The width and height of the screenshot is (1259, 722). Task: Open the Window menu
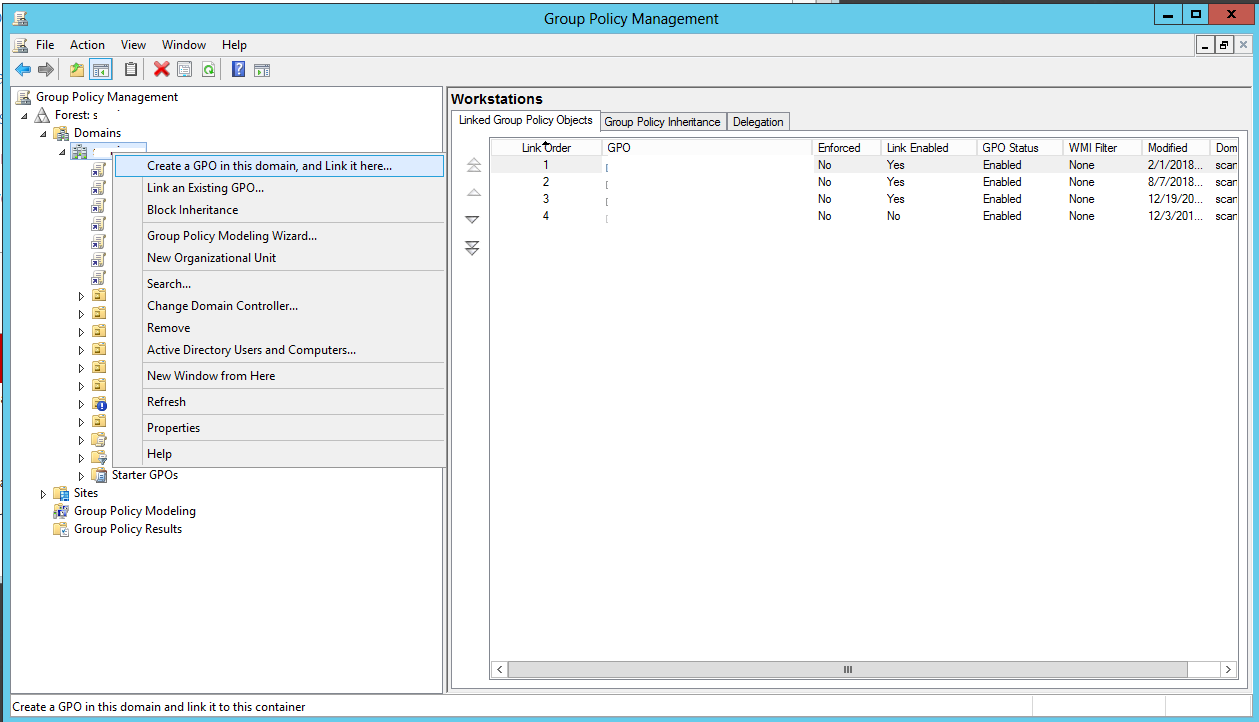point(184,45)
